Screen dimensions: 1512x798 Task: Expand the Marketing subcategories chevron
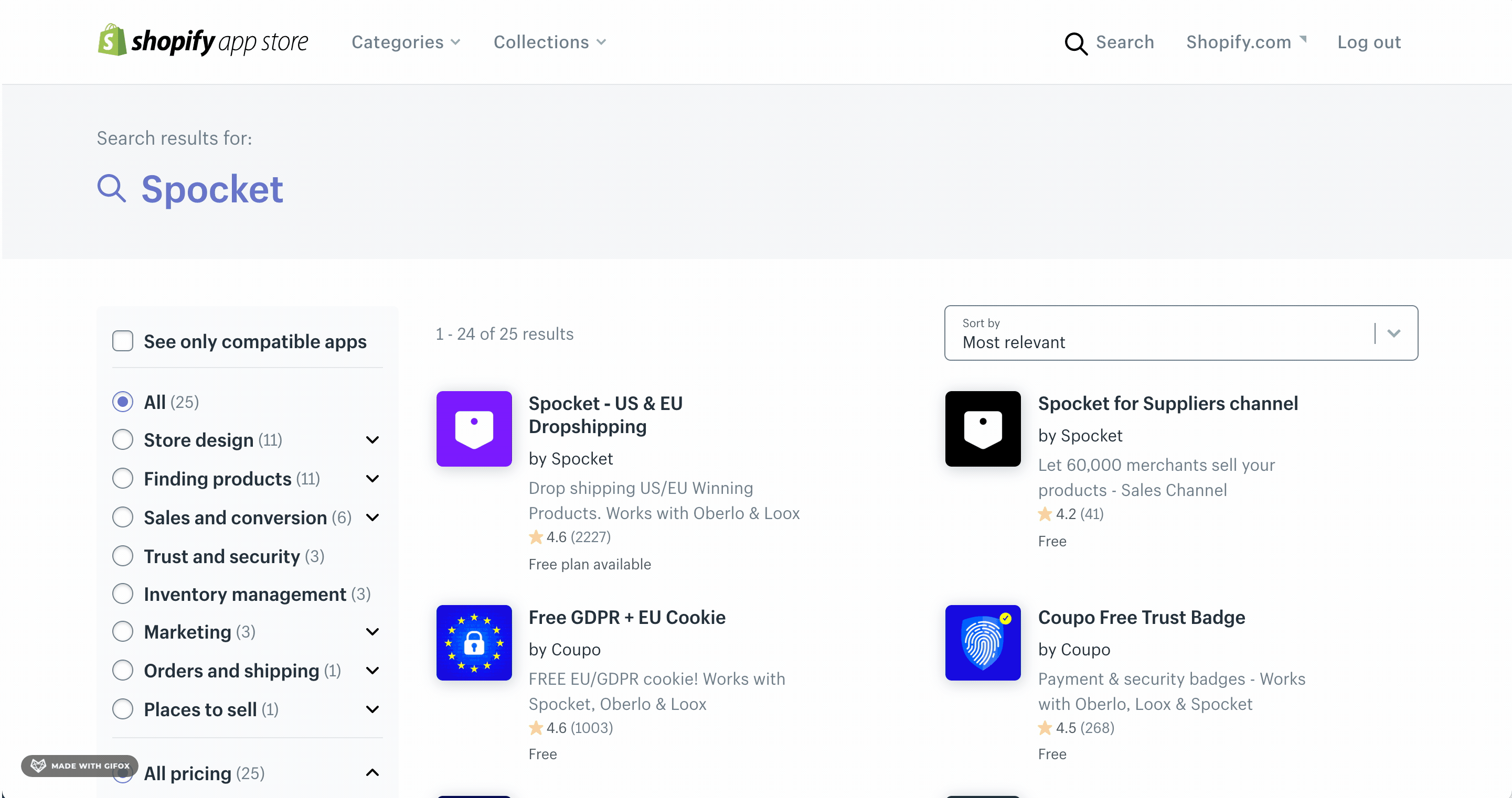click(372, 632)
